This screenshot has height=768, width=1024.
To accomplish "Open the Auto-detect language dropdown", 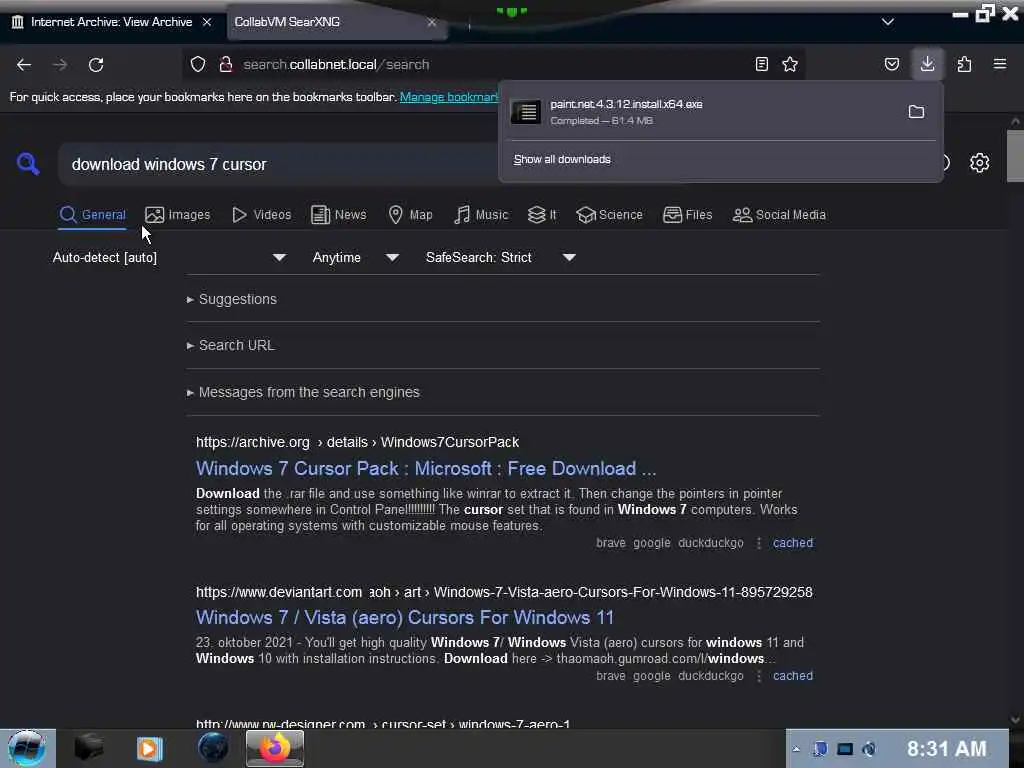I will pos(169,257).
